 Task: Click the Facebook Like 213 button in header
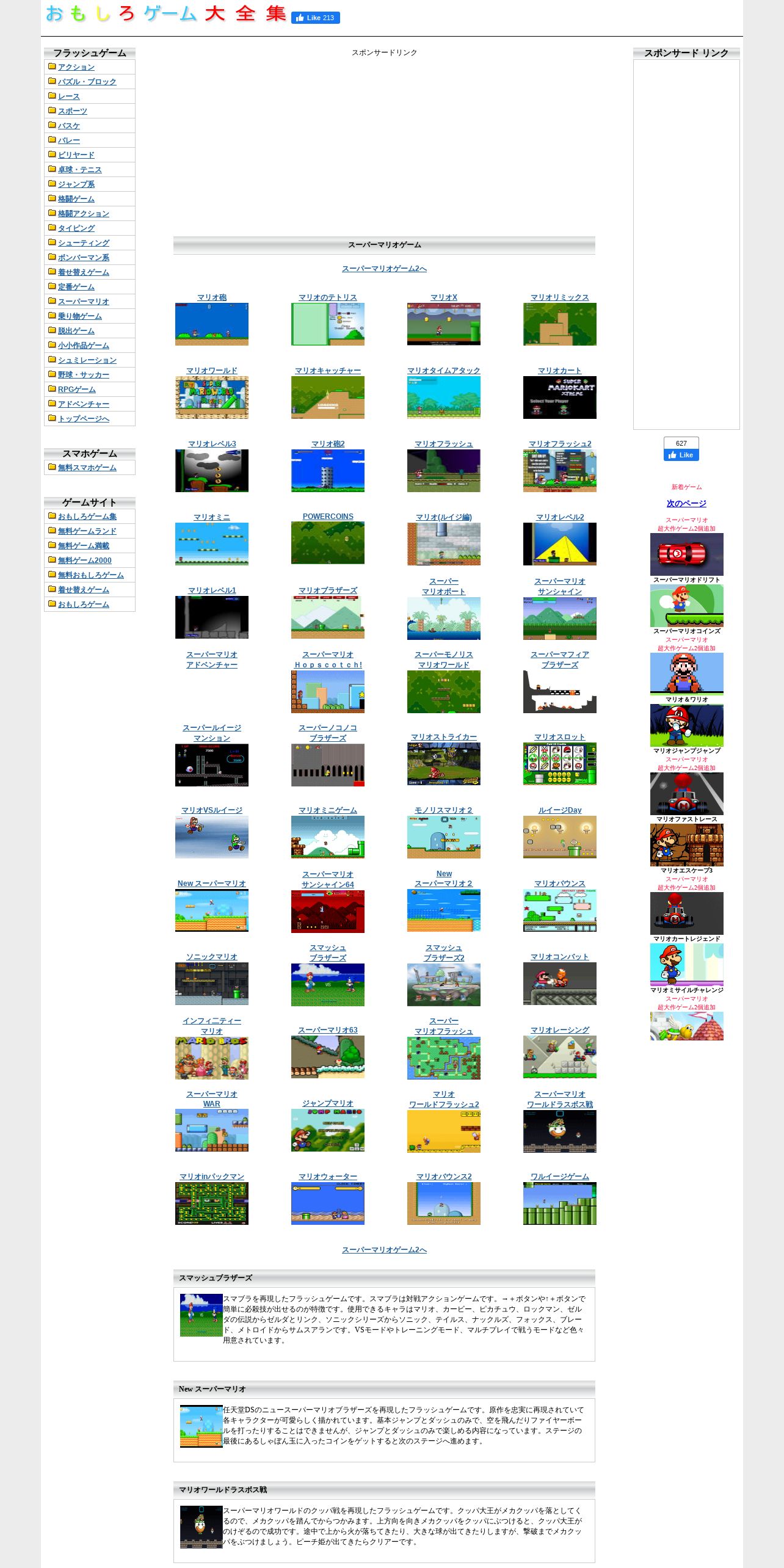[316, 18]
